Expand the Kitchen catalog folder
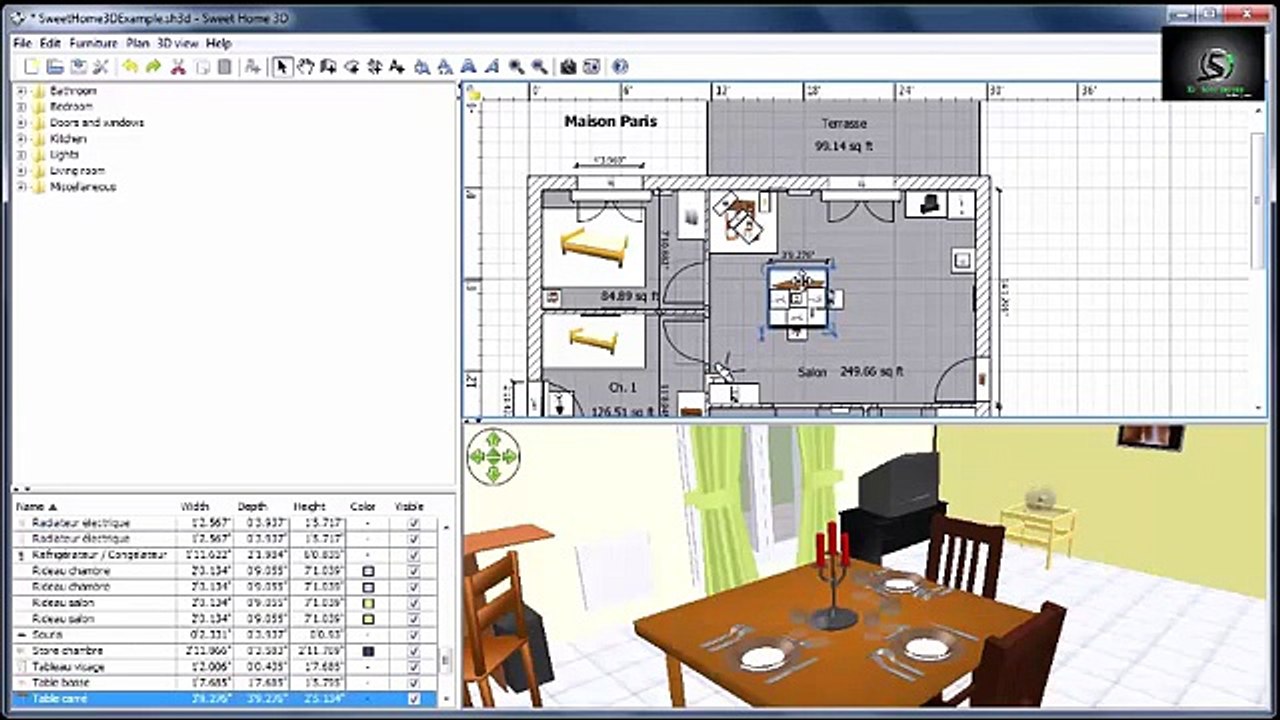Image resolution: width=1280 pixels, height=720 pixels. (21, 139)
